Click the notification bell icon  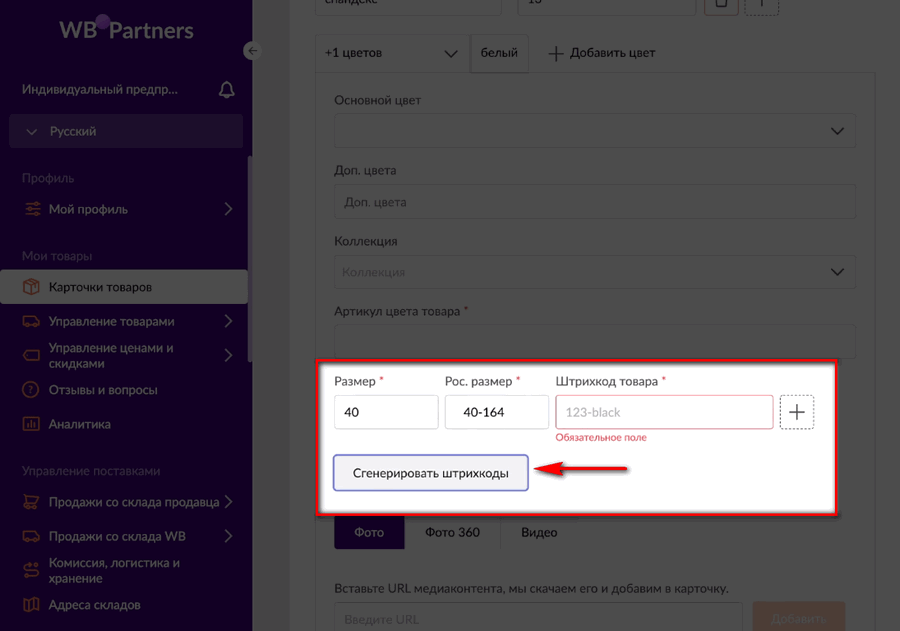[x=226, y=90]
